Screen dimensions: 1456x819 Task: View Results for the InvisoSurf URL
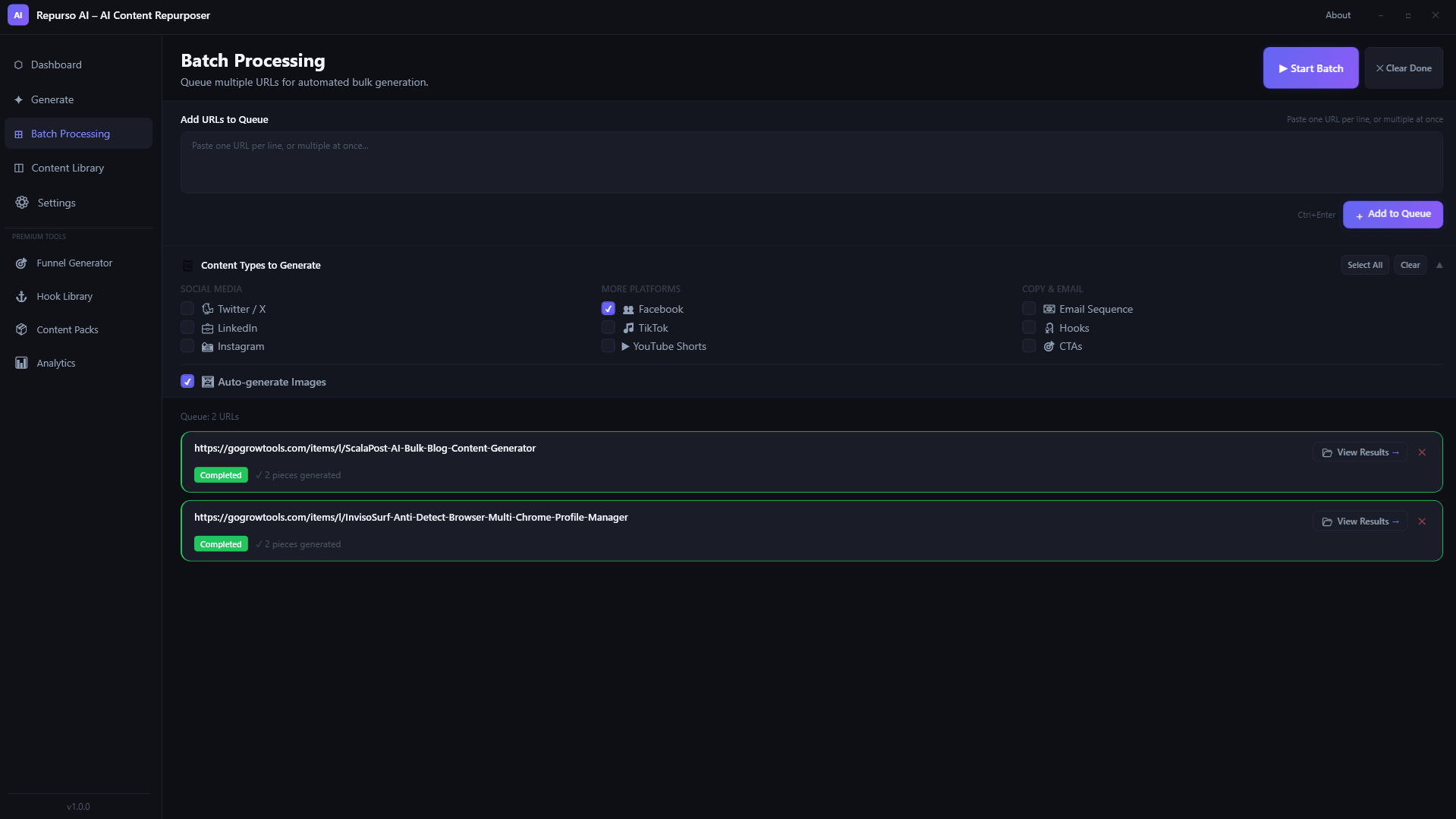click(x=1360, y=521)
